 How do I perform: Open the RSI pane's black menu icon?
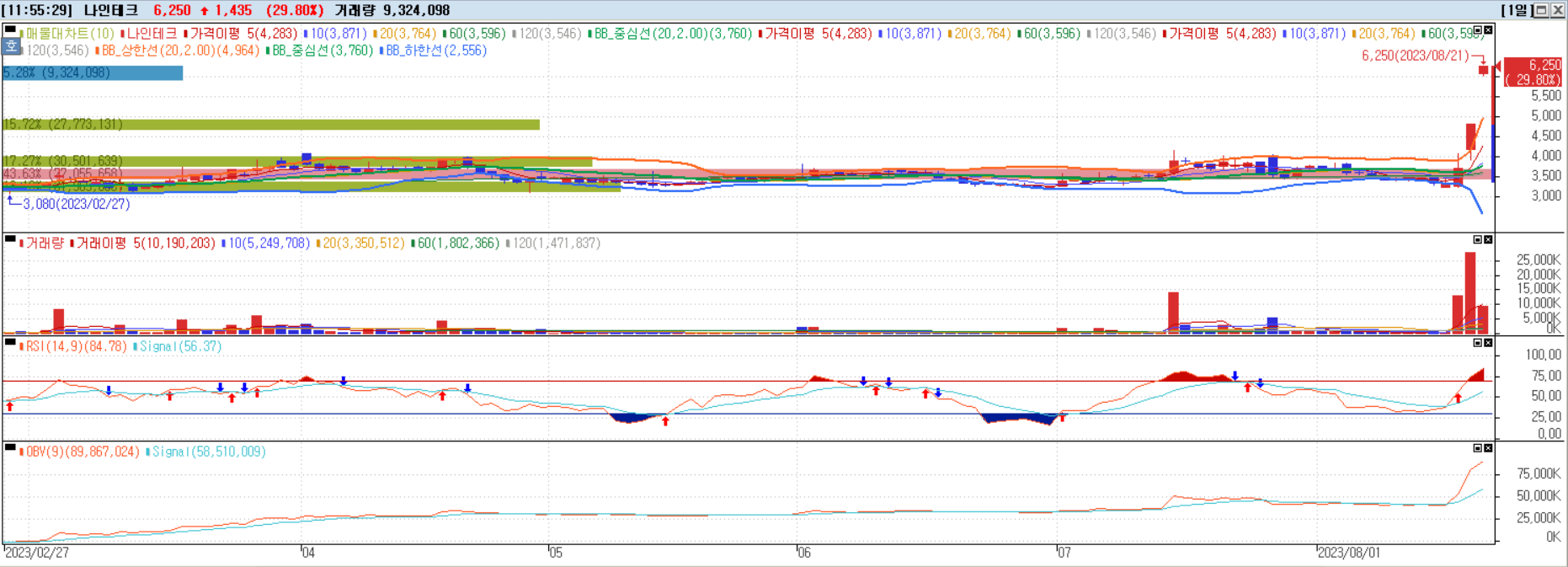(10, 342)
